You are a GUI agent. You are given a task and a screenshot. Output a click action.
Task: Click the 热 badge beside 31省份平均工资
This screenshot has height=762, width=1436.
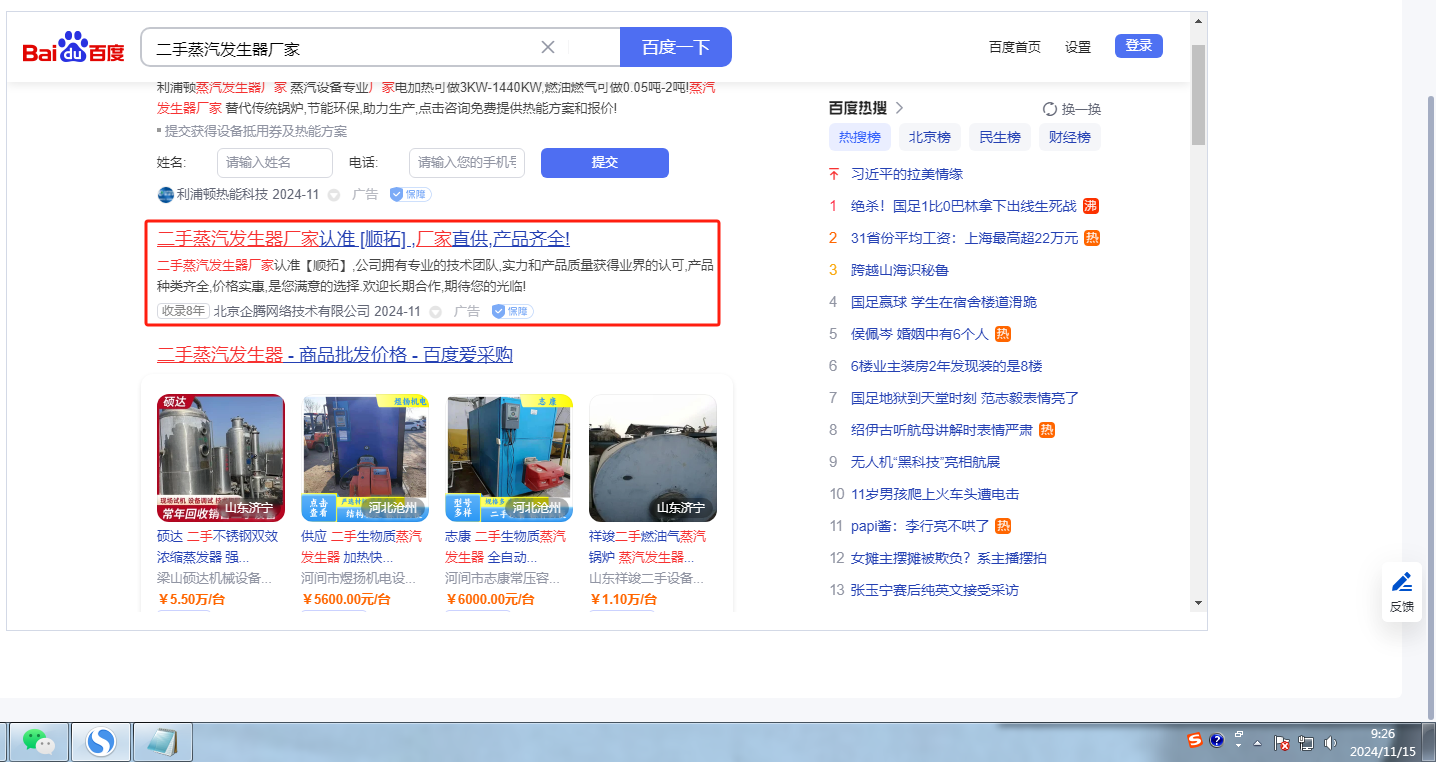pos(1092,238)
